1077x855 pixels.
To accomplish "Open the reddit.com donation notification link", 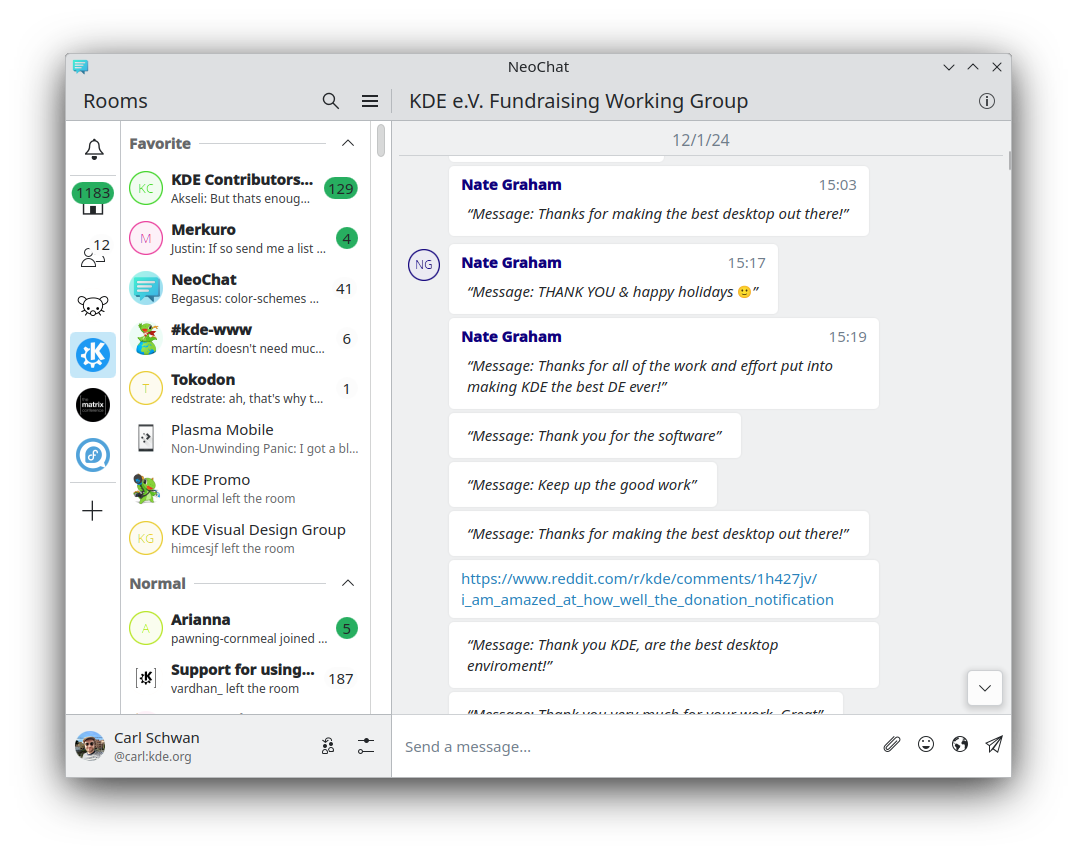I will click(647, 589).
